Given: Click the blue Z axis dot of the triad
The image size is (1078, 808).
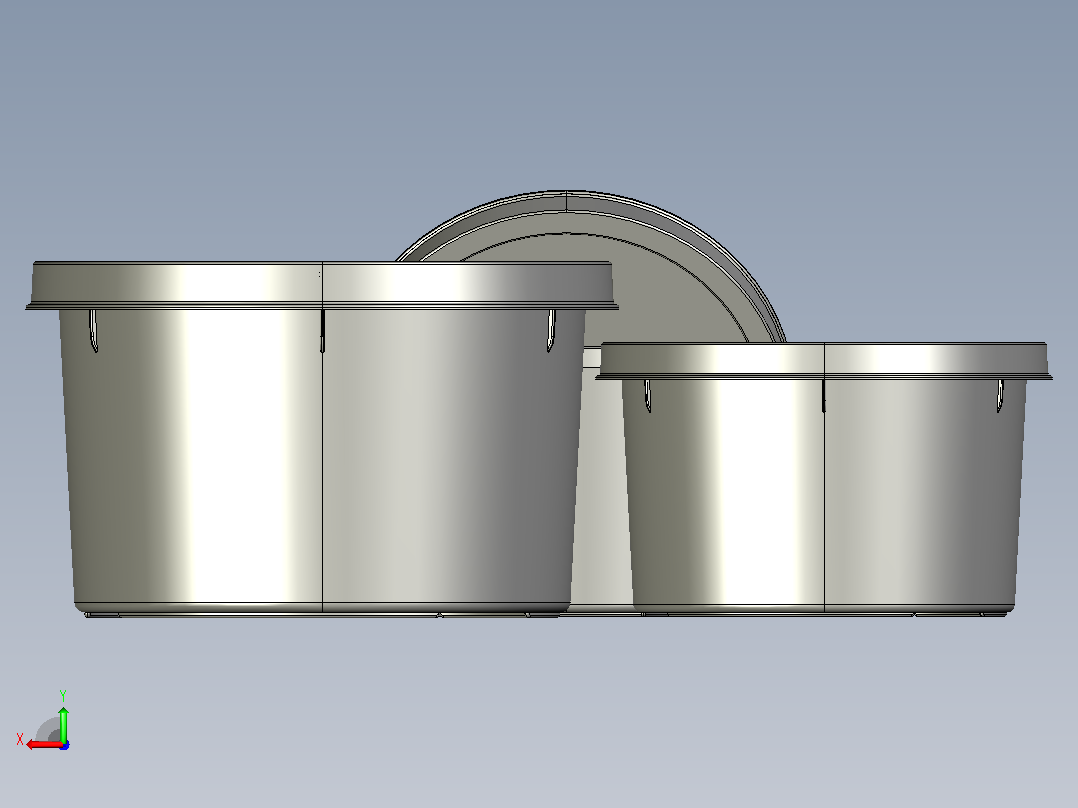Looking at the screenshot, I should point(64,745).
